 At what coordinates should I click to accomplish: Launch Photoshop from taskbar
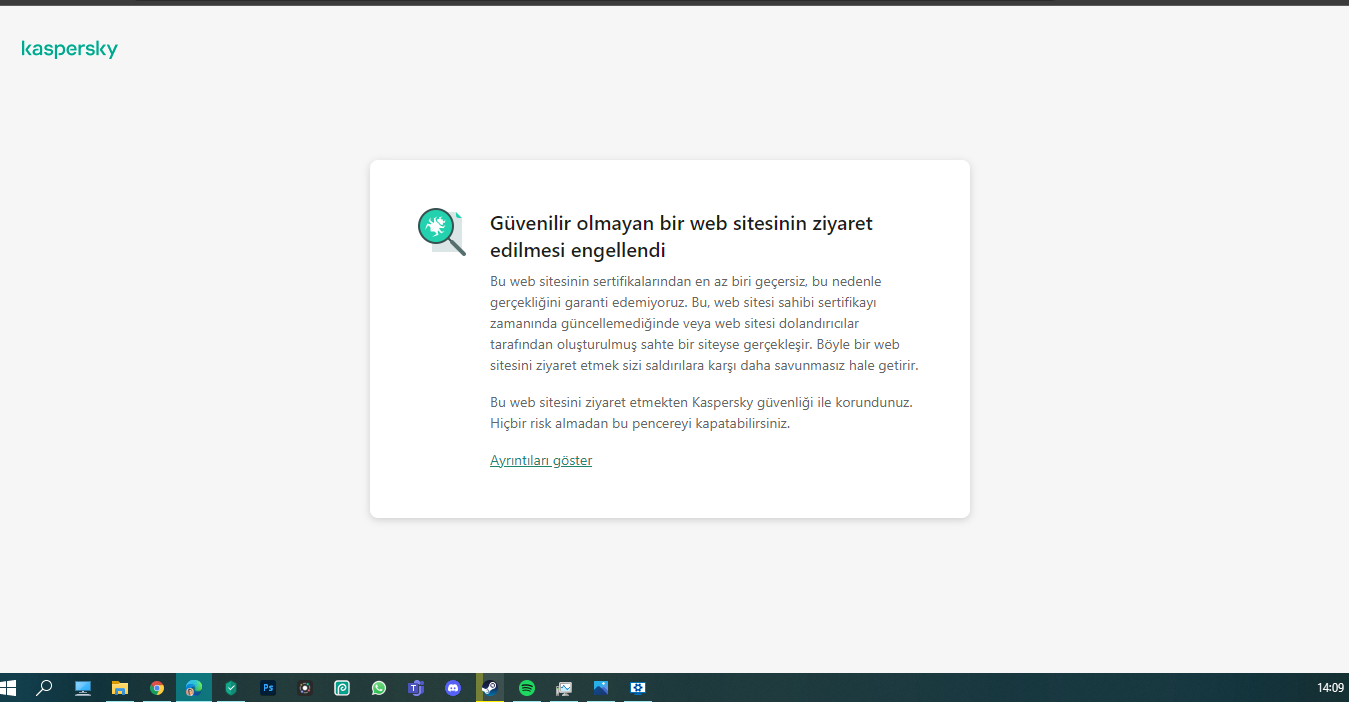coord(268,688)
